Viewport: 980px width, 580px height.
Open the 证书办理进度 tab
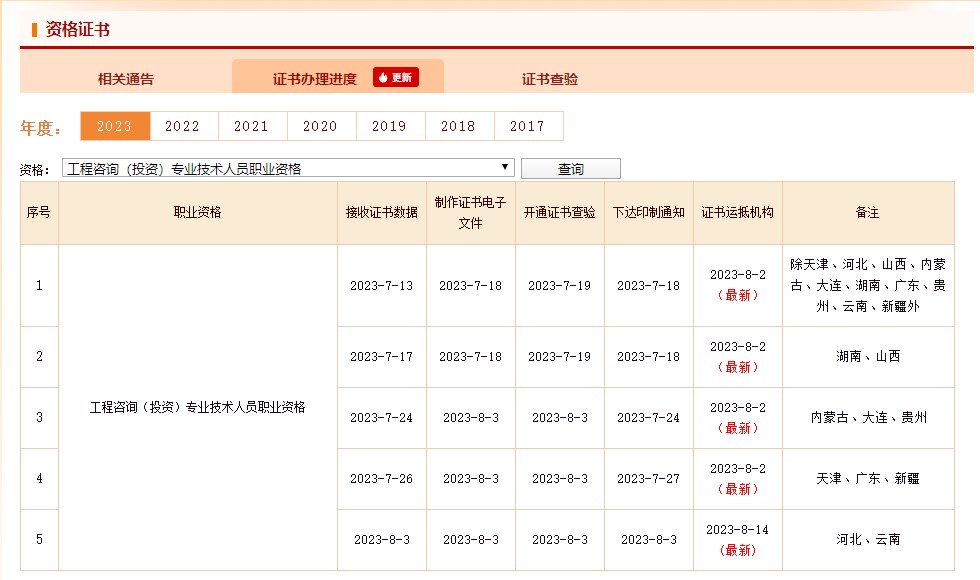313,76
